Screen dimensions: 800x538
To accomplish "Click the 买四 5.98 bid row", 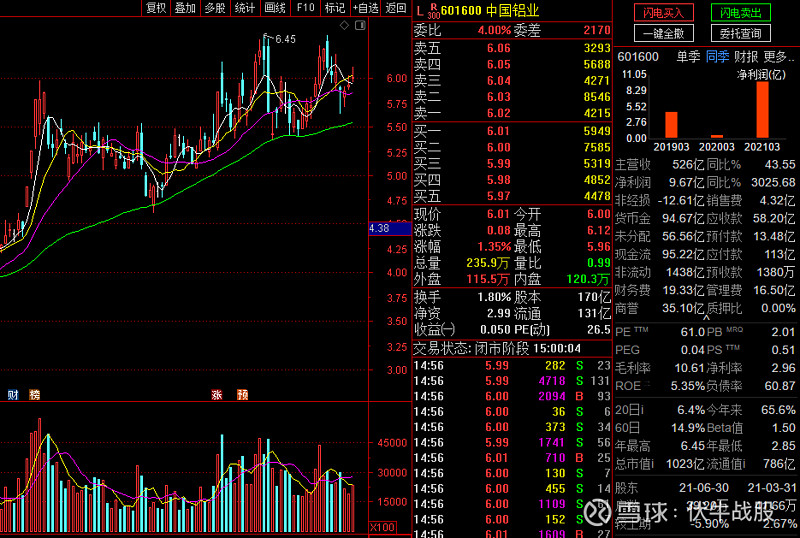I will coord(512,180).
